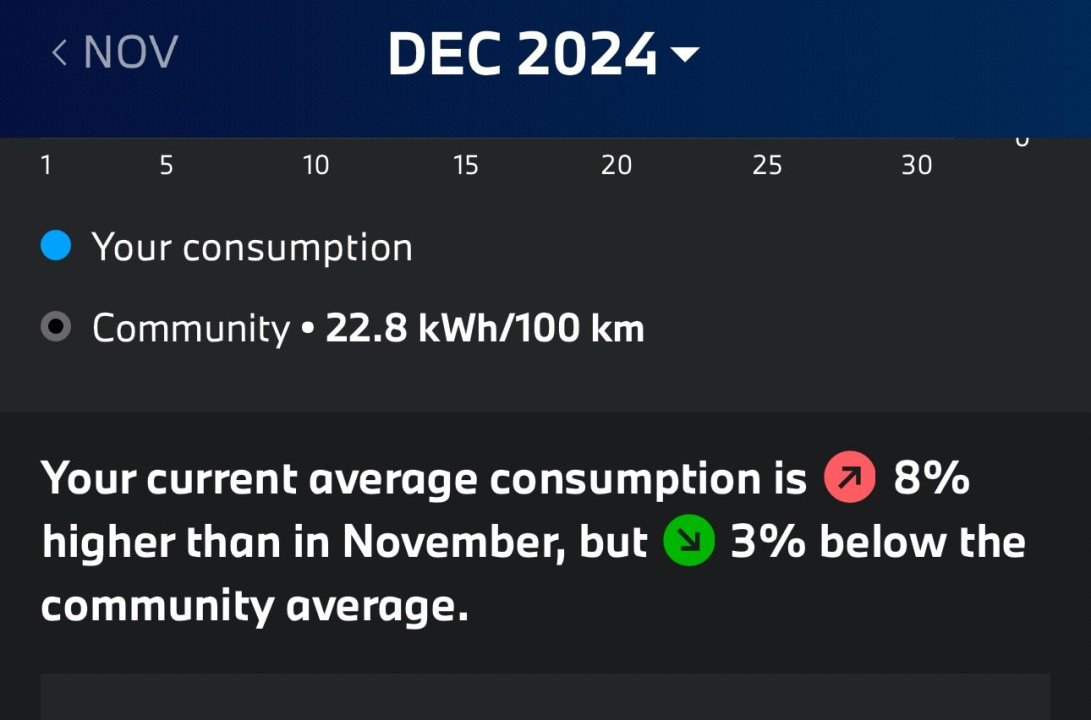Tap the 8% higher than November text
Image resolution: width=1091 pixels, height=720 pixels.
(x=931, y=479)
